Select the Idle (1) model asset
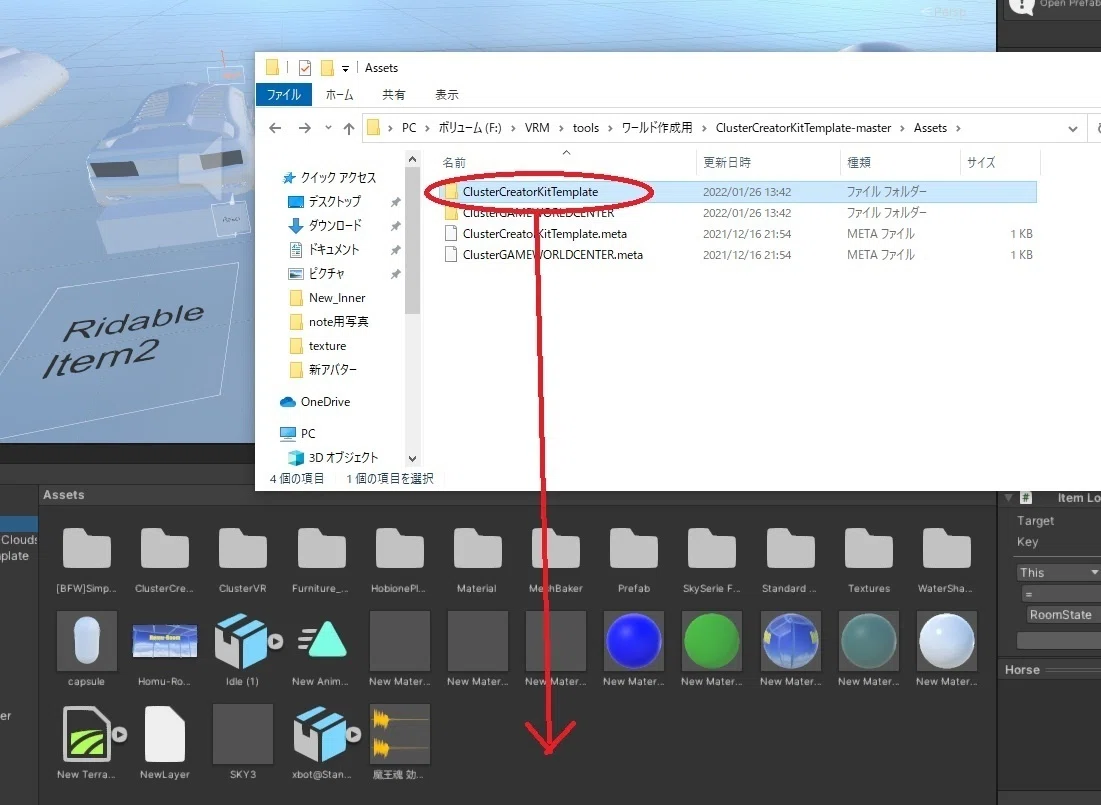Viewport: 1101px width, 805px height. click(x=243, y=650)
